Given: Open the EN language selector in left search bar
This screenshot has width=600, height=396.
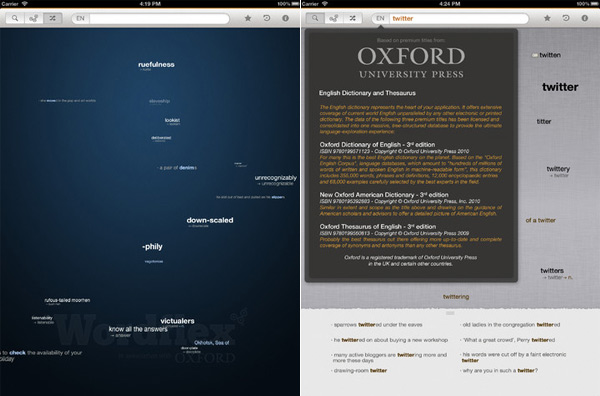Looking at the screenshot, I should [x=80, y=18].
